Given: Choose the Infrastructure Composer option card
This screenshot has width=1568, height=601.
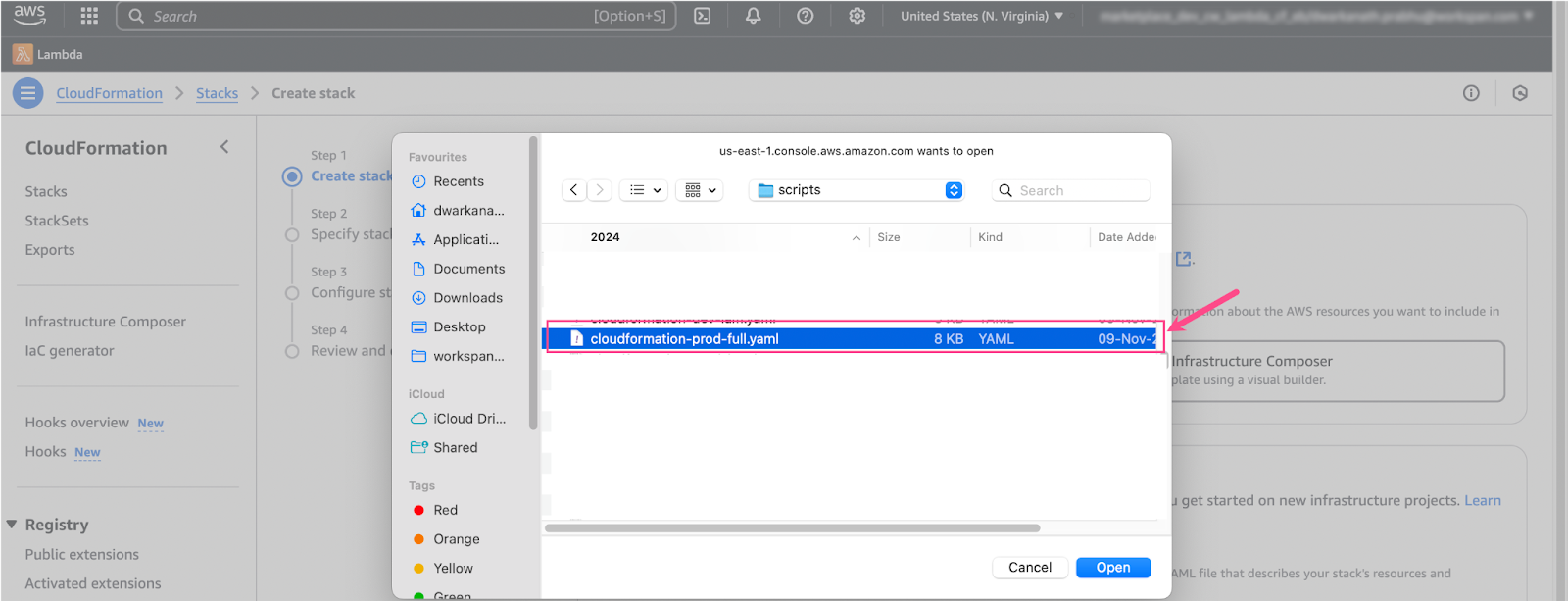Looking at the screenshot, I should coord(1336,371).
